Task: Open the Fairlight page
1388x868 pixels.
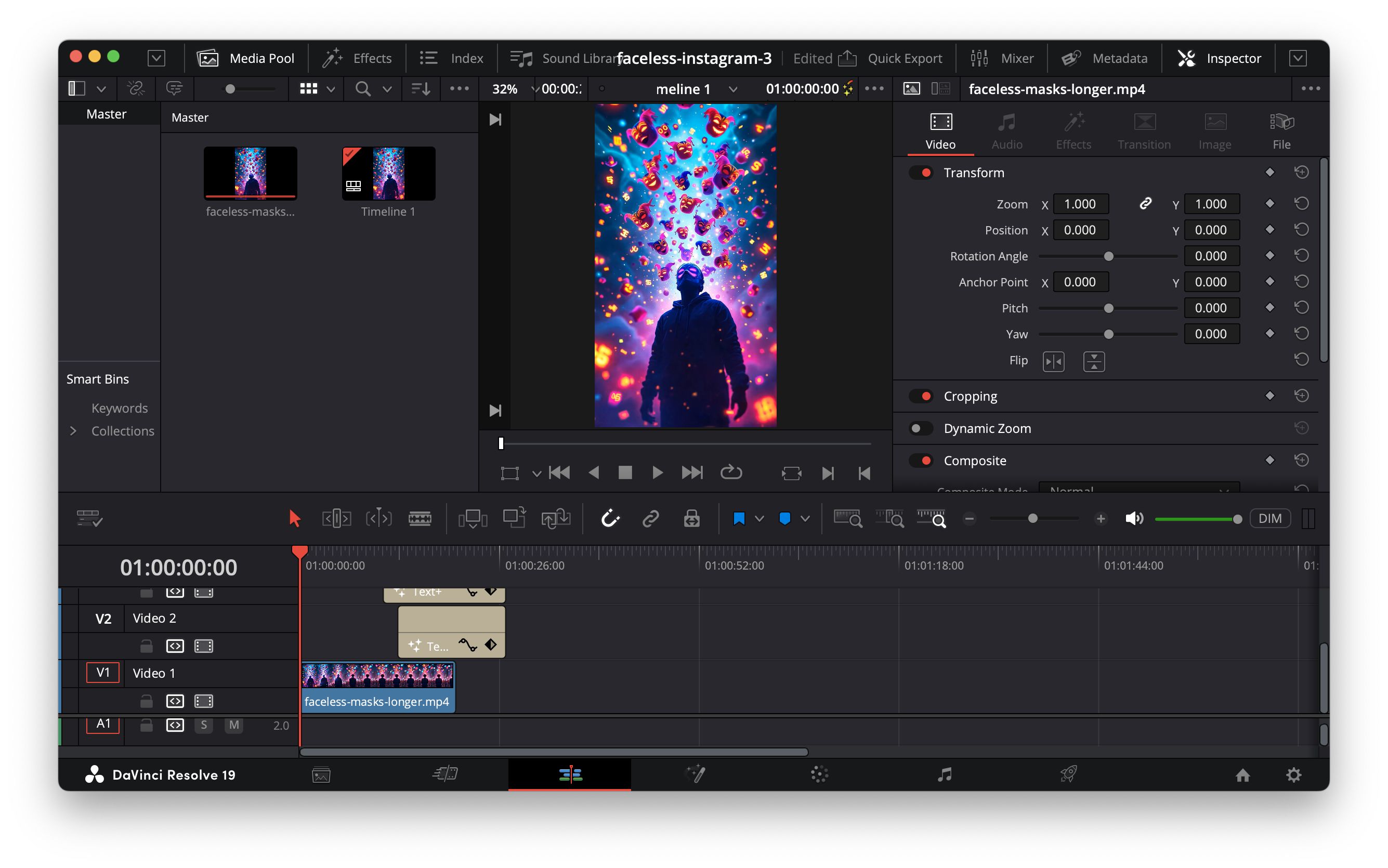Action: click(x=944, y=775)
